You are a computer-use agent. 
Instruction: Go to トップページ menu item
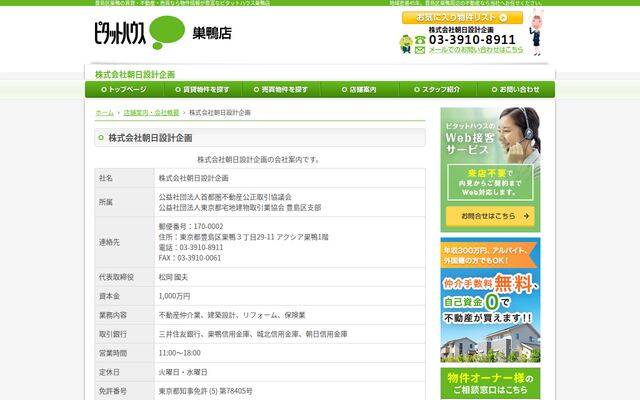tap(124, 89)
